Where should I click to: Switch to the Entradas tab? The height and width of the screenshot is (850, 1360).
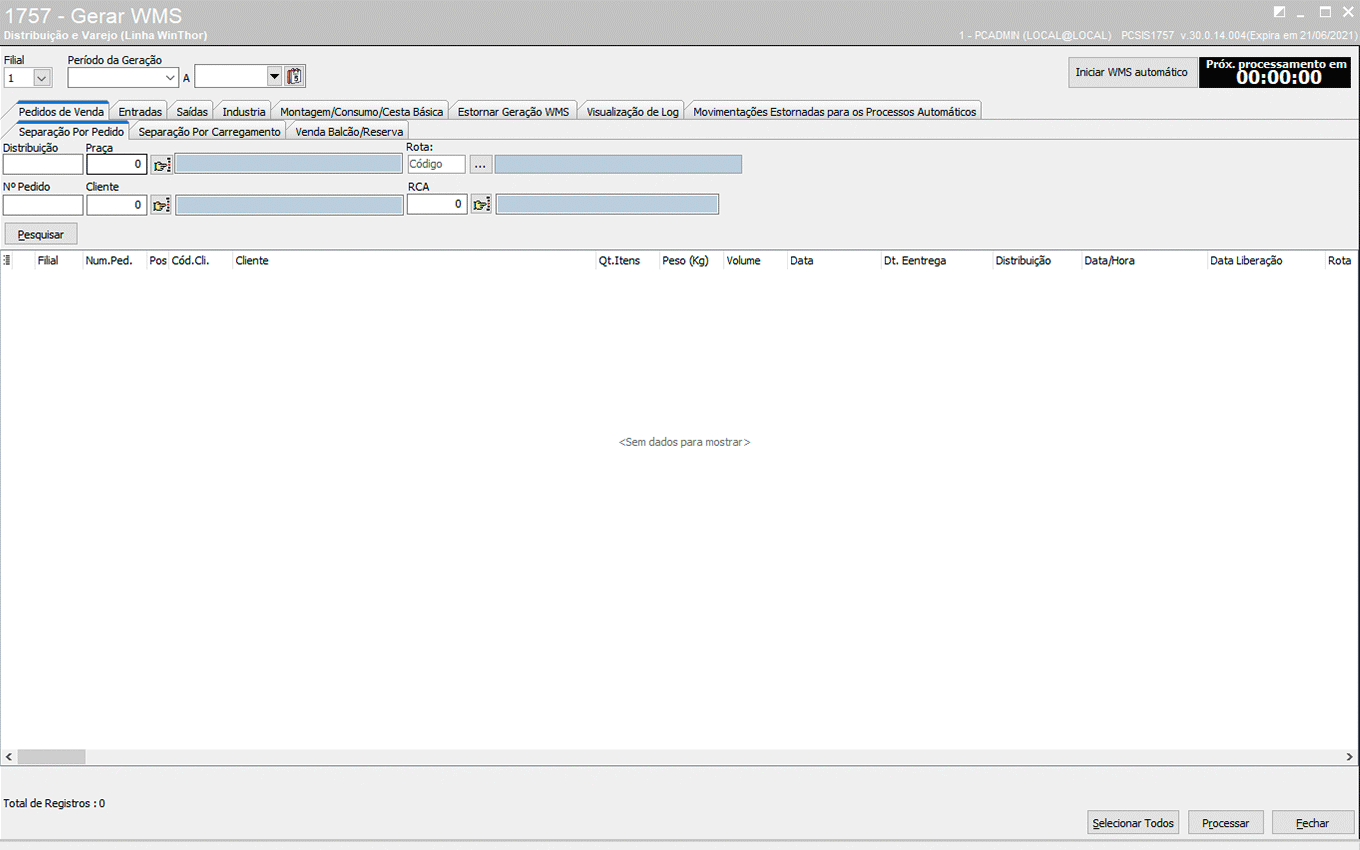point(140,112)
